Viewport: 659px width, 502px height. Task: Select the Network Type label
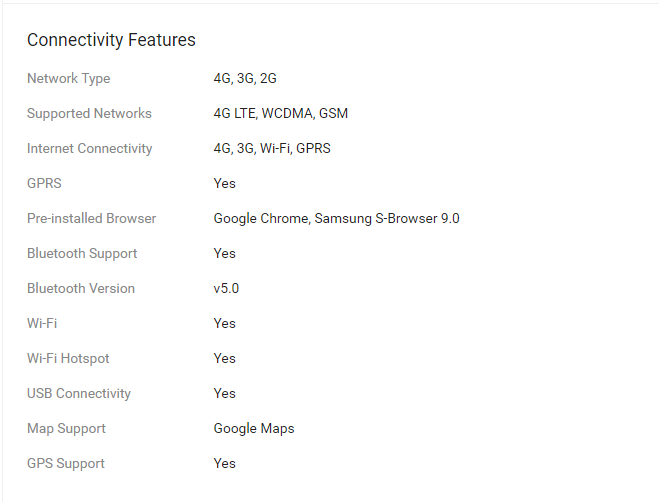(x=69, y=79)
